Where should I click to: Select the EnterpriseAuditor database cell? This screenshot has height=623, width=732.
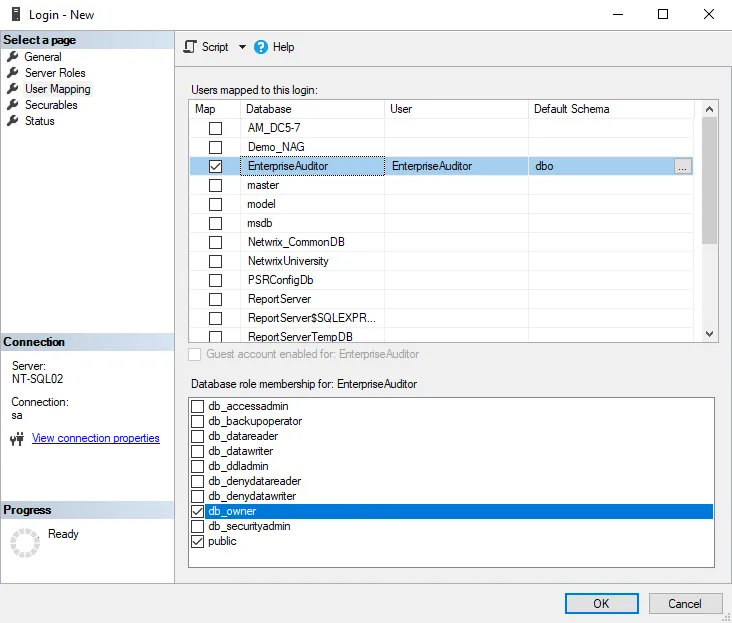[312, 166]
